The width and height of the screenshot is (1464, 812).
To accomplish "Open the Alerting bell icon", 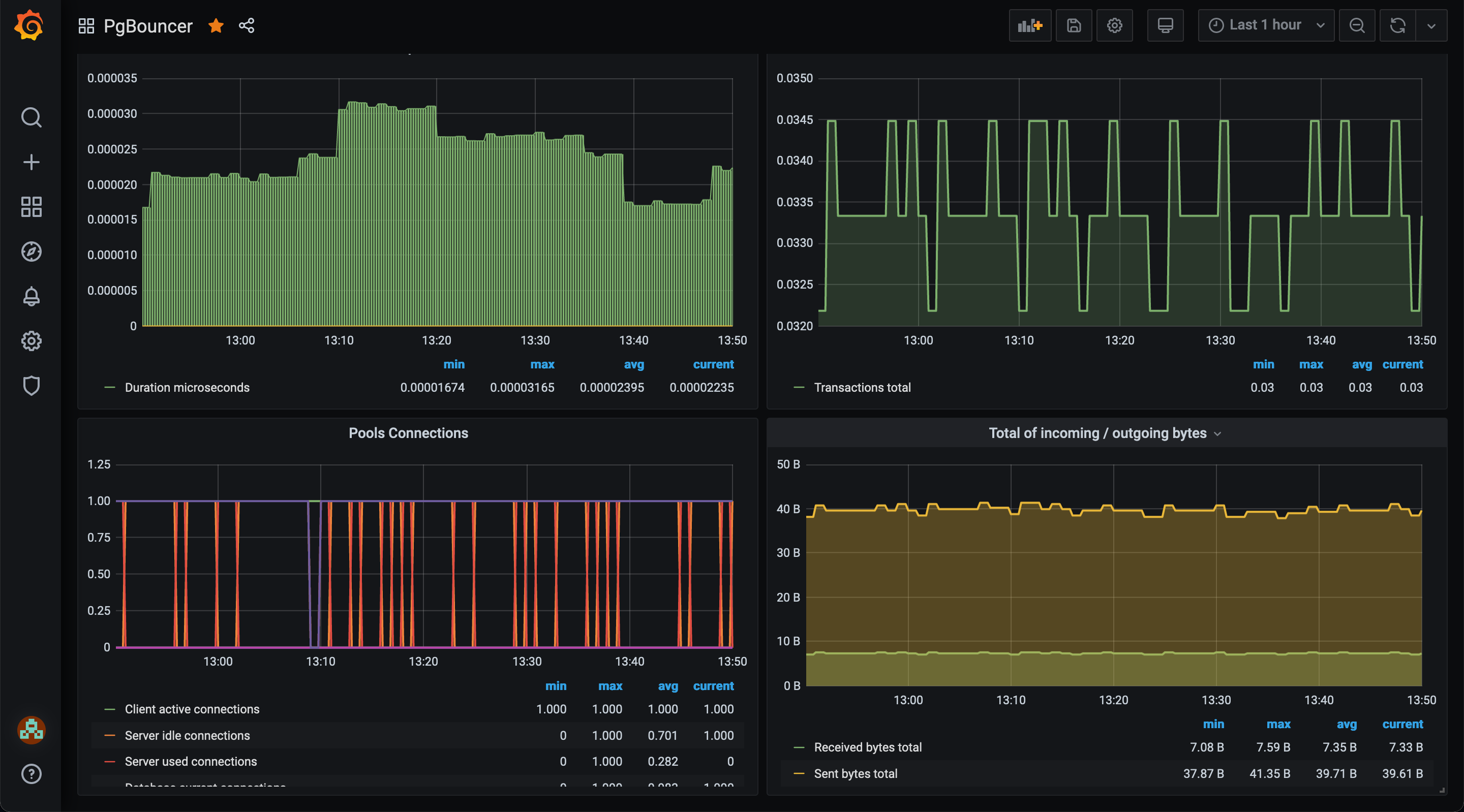I will pos(31,296).
